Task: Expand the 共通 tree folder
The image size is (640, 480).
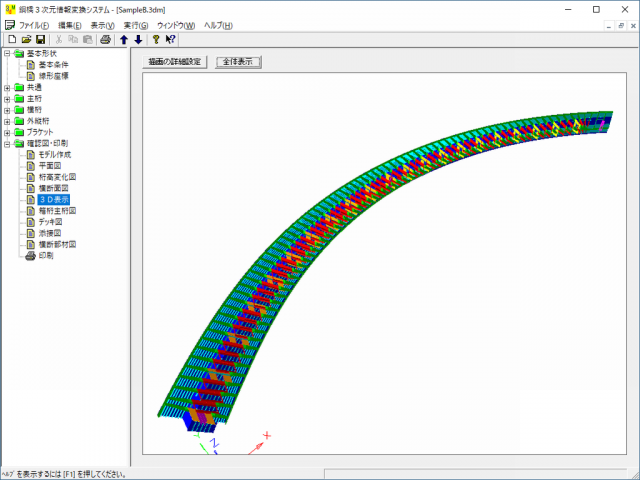Action: click(7, 87)
